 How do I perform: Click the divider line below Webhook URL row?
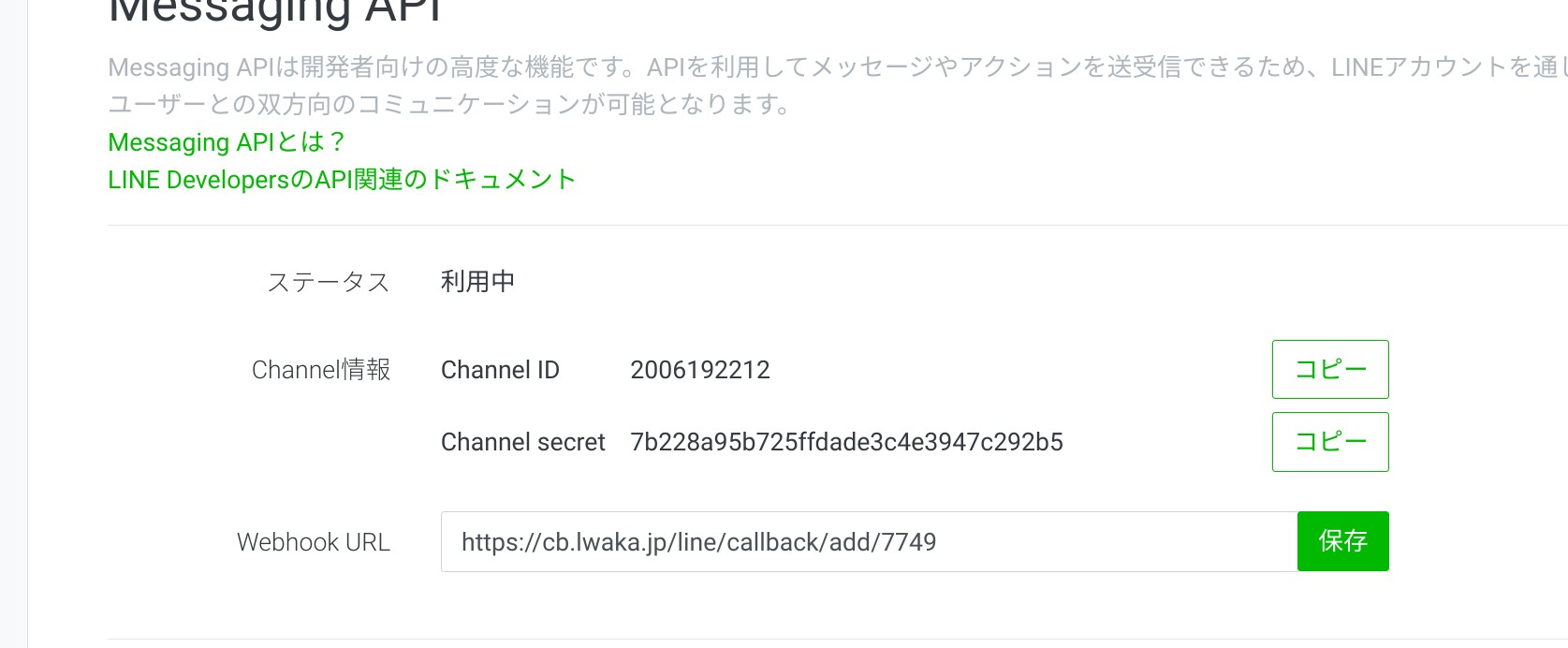(838, 639)
